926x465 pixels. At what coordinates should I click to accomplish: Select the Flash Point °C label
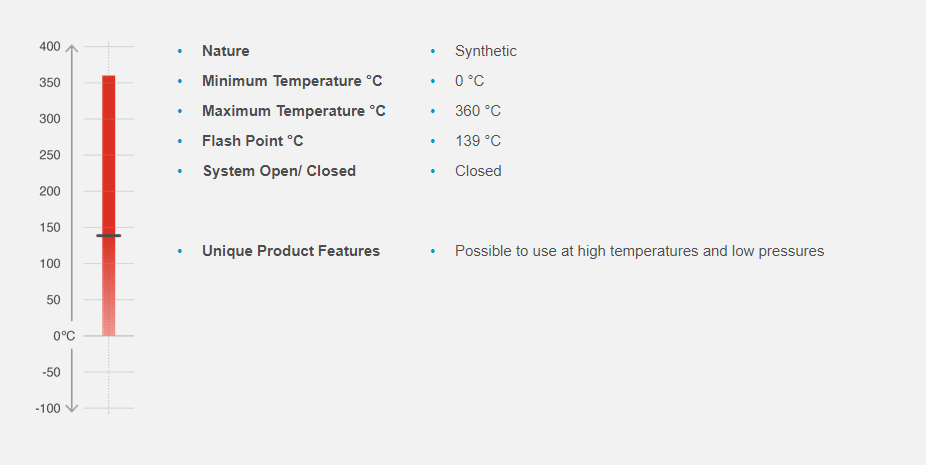(x=252, y=141)
